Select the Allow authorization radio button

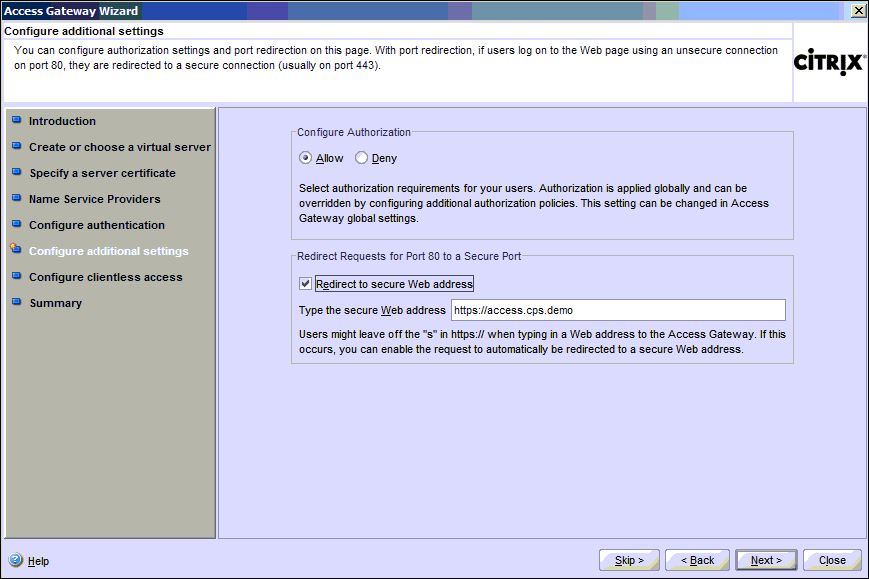click(306, 158)
